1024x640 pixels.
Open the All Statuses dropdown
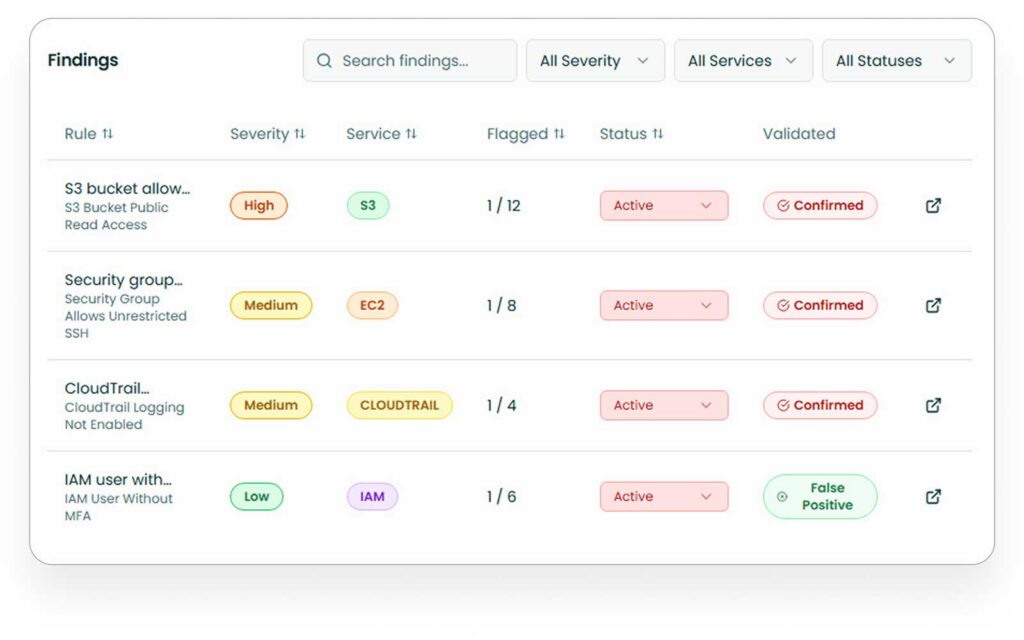tap(895, 60)
